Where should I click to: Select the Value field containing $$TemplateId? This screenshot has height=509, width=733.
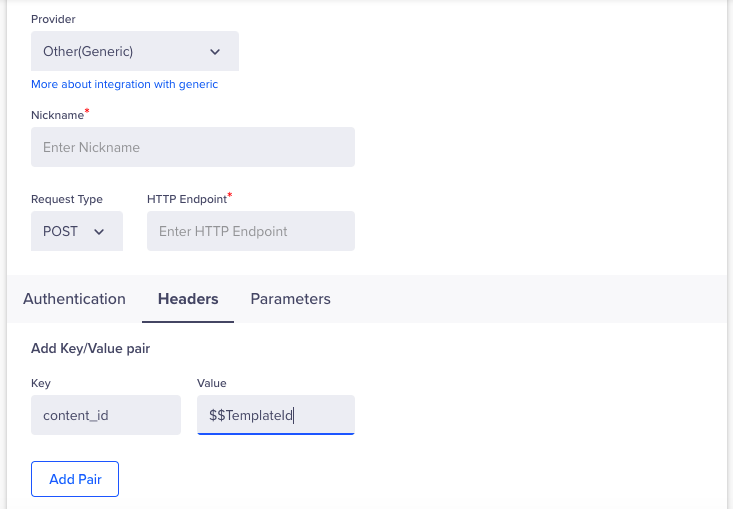(x=276, y=415)
